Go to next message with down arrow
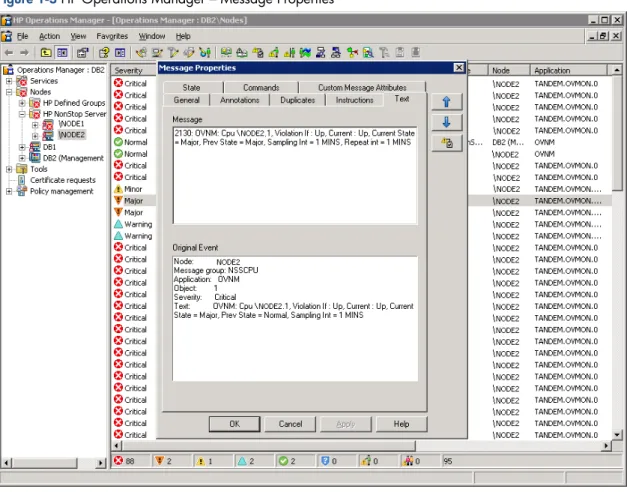The height and width of the screenshot is (492, 627). pos(447,122)
